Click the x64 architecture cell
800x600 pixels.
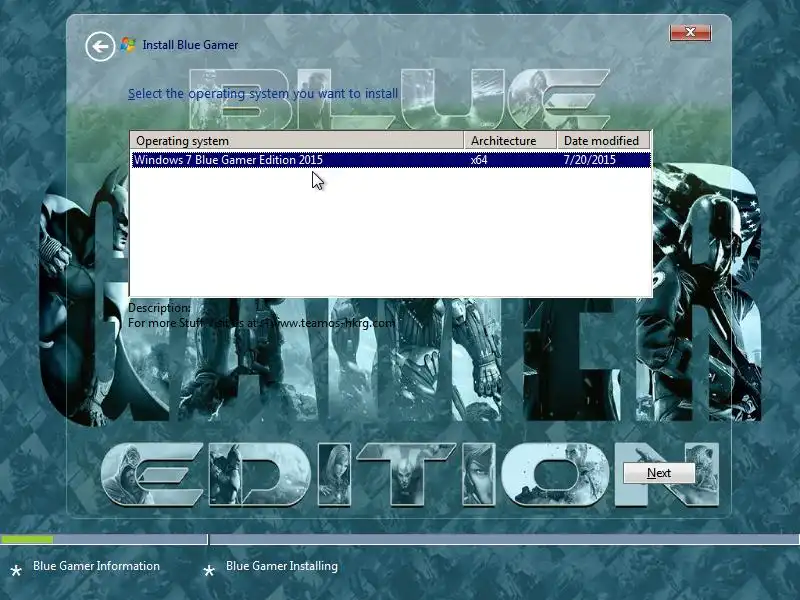pyautogui.click(x=479, y=160)
